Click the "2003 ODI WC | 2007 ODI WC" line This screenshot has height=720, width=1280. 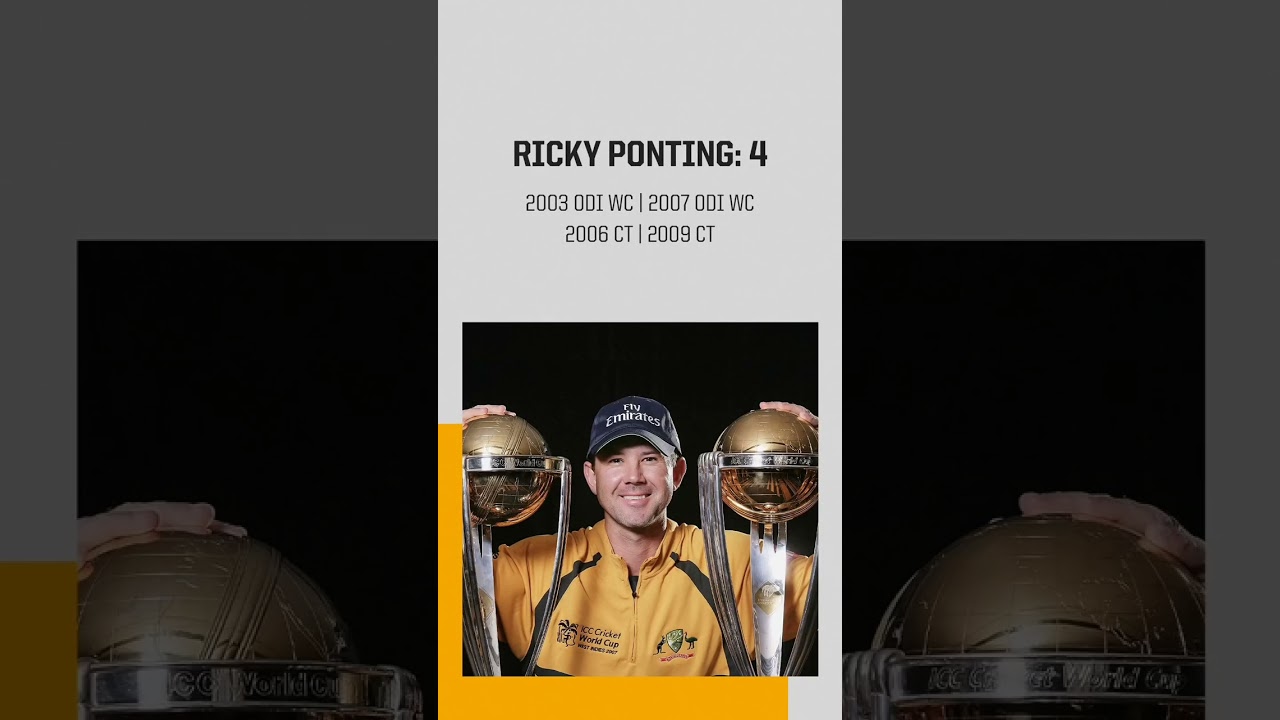pyautogui.click(x=640, y=203)
